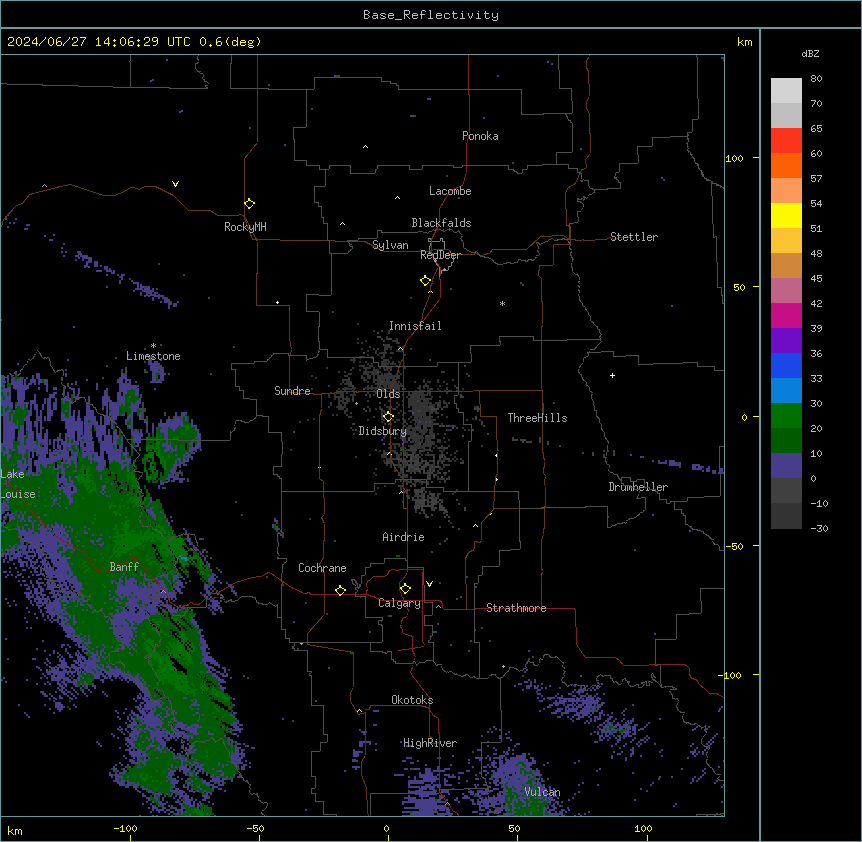Select the yellow diamond marker south of RedDeer

426,281
